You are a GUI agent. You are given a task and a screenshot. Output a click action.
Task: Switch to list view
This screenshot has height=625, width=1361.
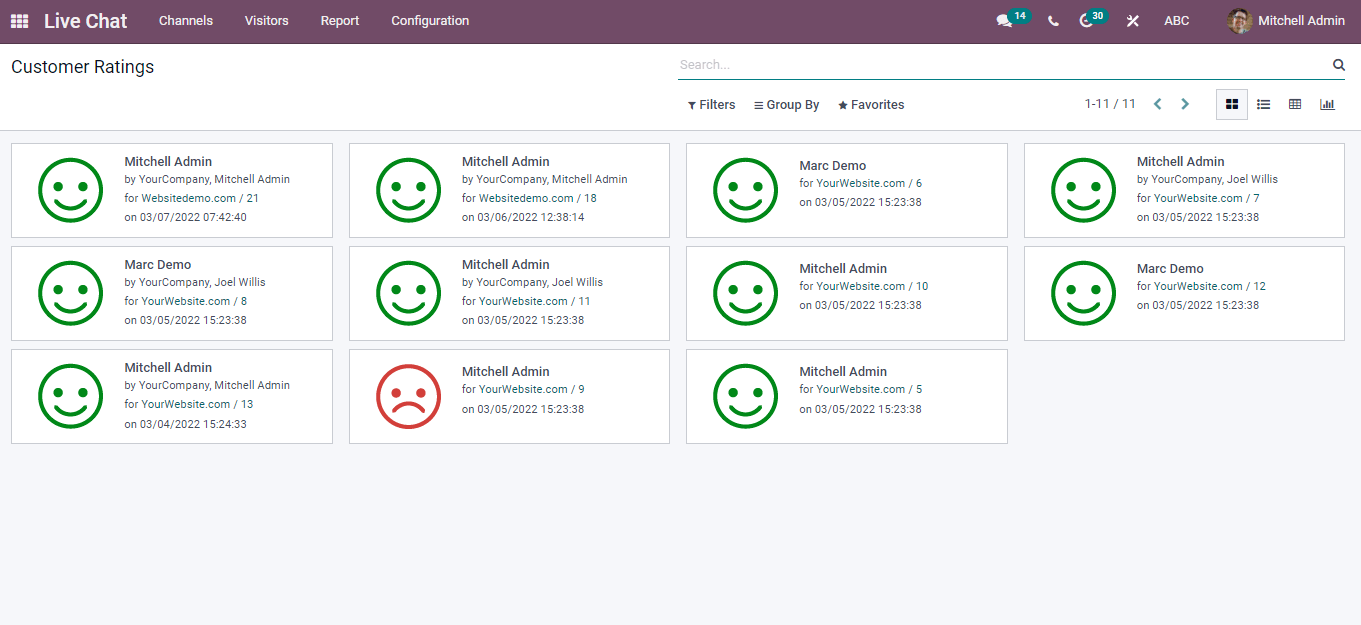tap(1264, 104)
